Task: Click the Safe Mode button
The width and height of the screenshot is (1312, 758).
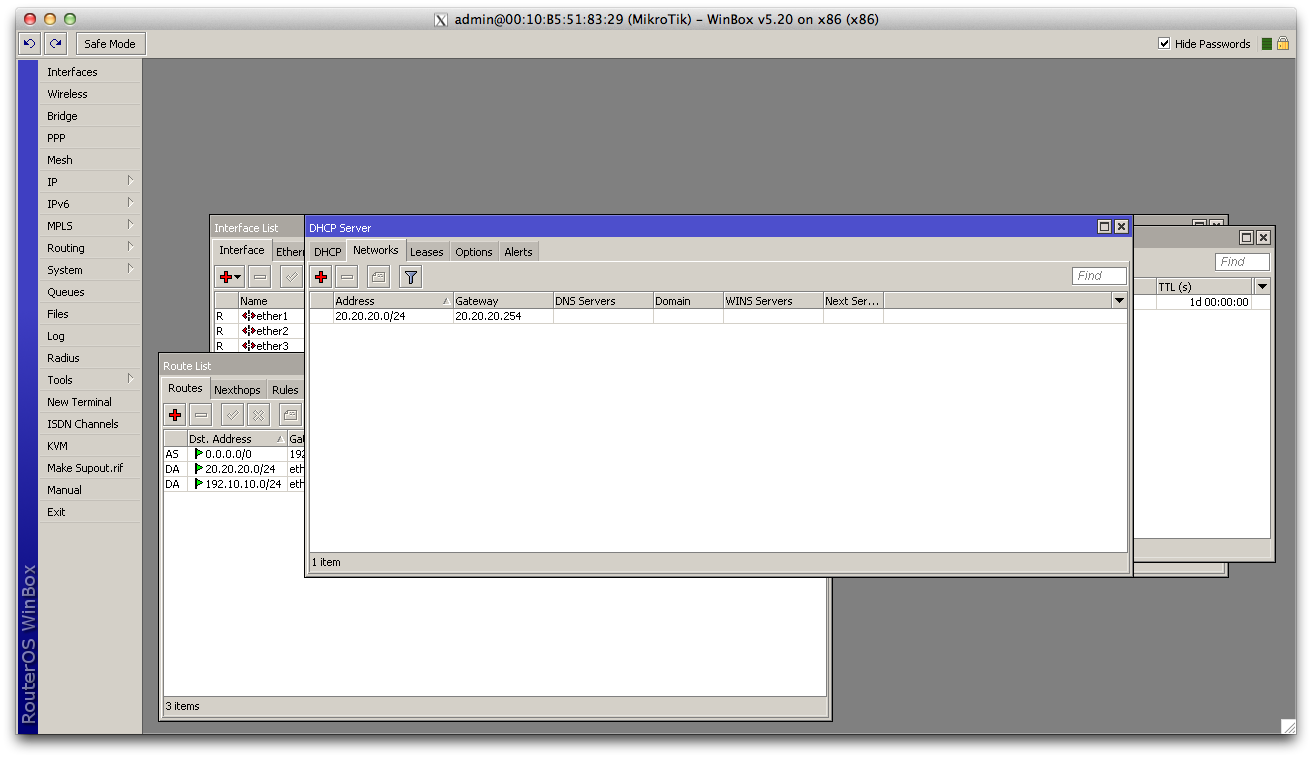Action: (110, 44)
